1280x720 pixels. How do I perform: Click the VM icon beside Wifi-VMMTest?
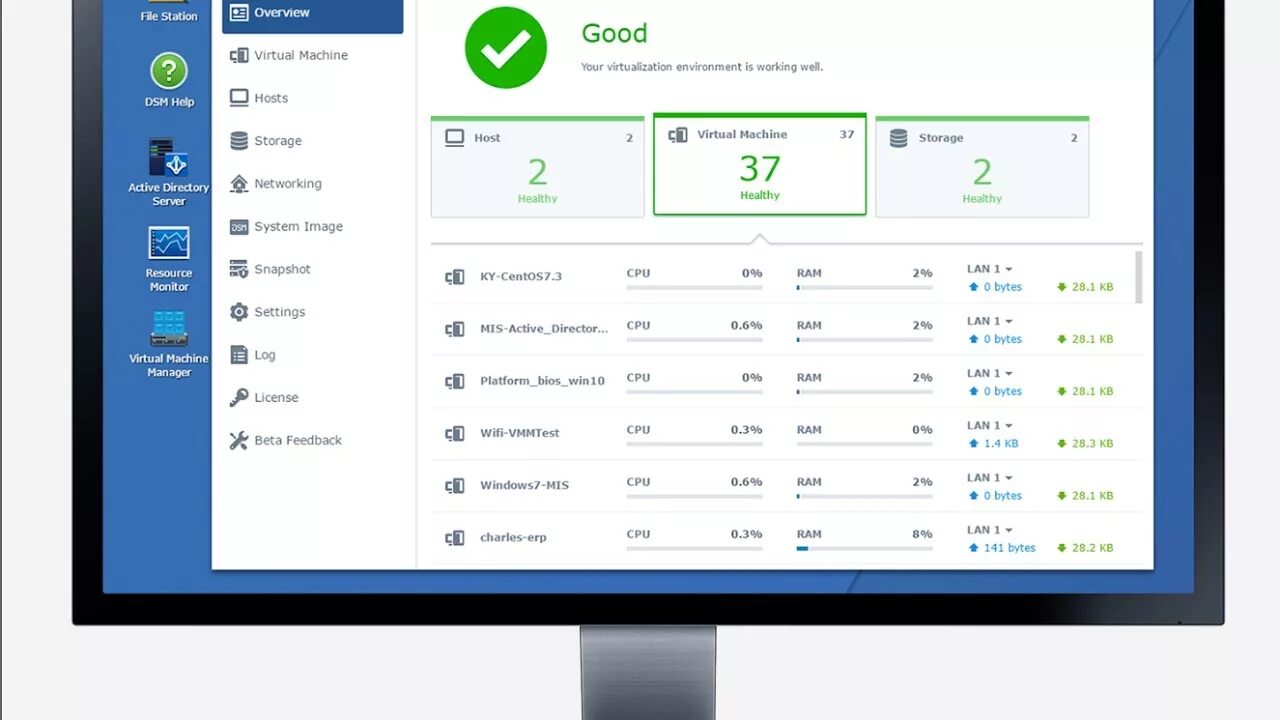click(455, 433)
